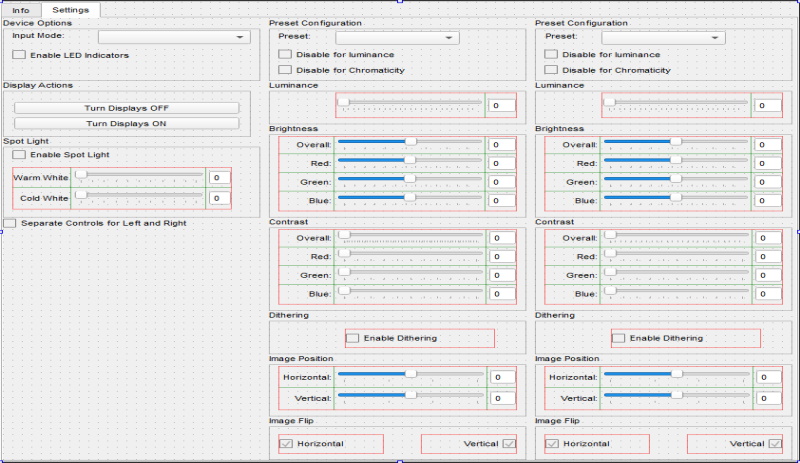
Task: Click Image Position Vertical slider, middle column
Action: click(x=411, y=397)
